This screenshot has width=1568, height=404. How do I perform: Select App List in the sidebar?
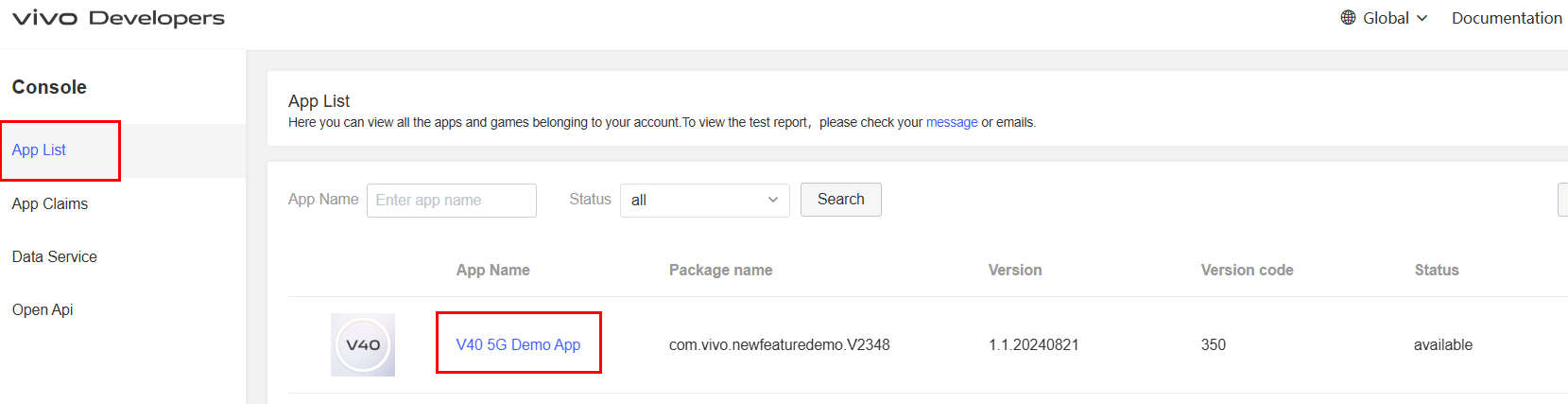40,150
